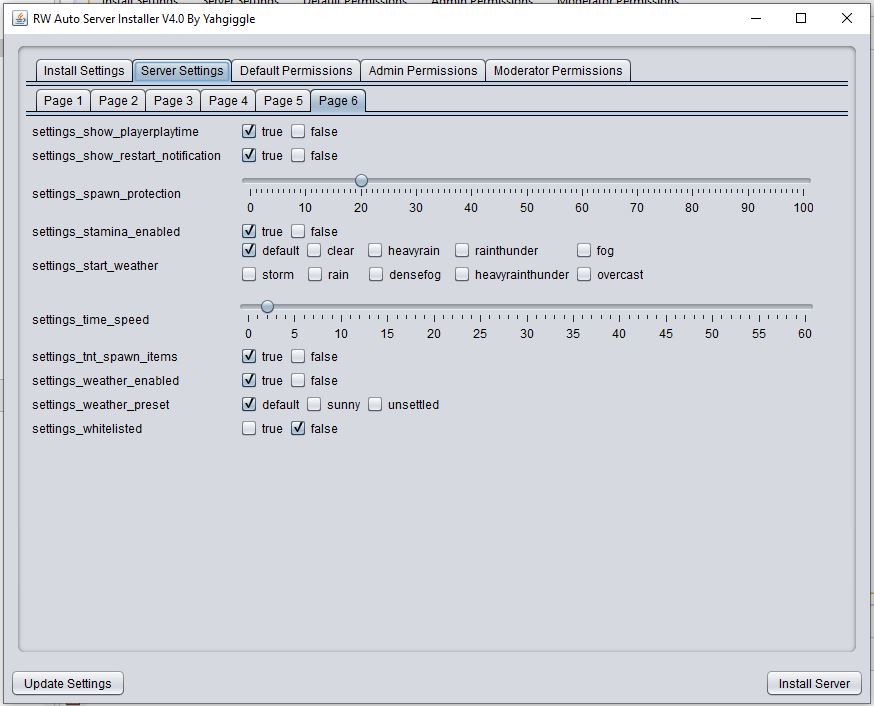Maximize the installer window
Image resolution: width=874 pixels, height=706 pixels.
(x=801, y=18)
